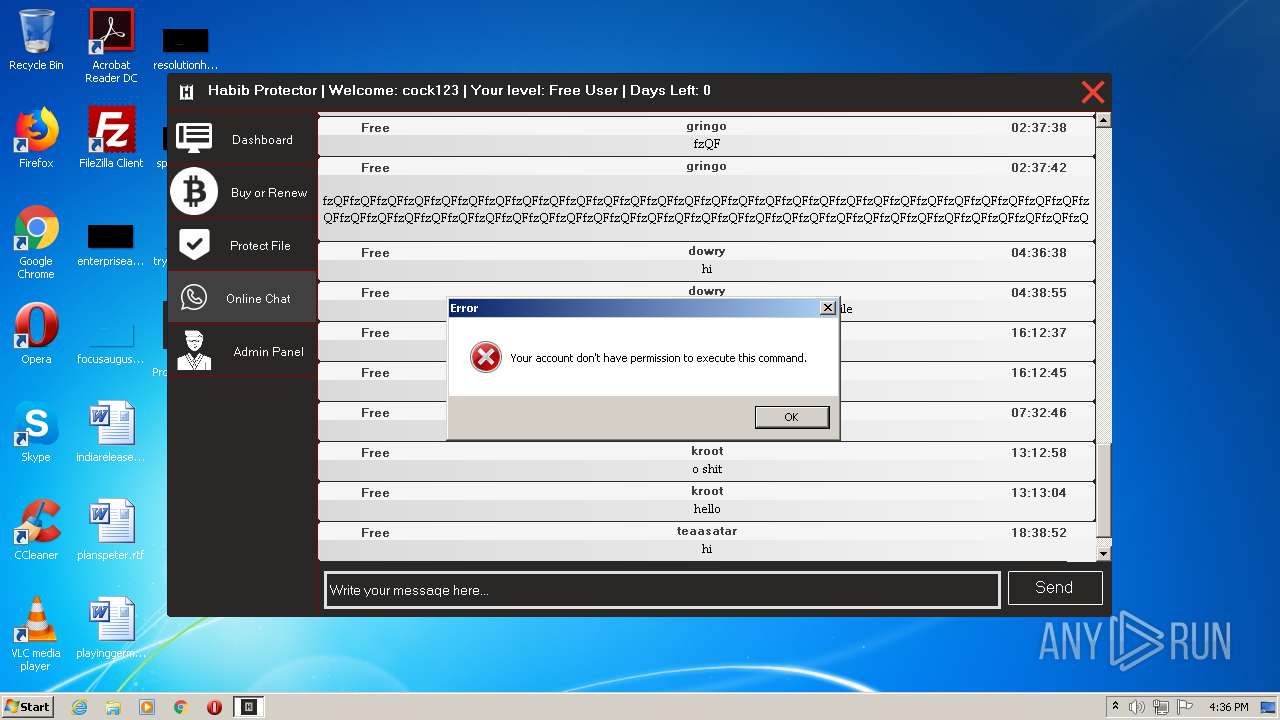Click the username teaasatar

tap(707, 531)
